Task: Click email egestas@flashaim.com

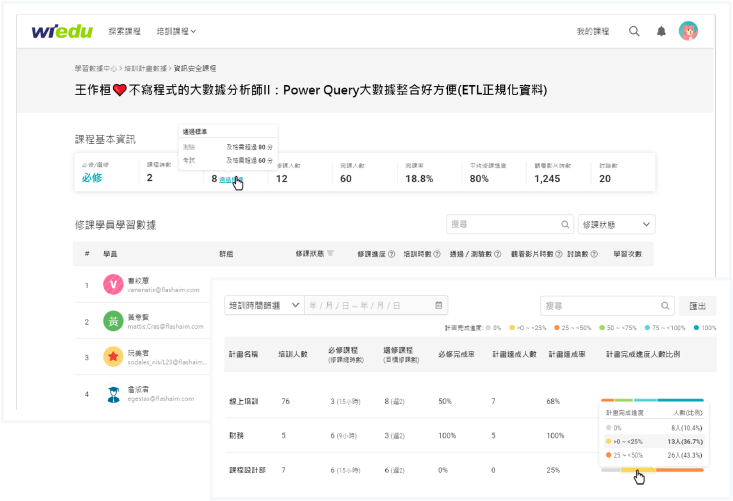Action: tap(161, 399)
